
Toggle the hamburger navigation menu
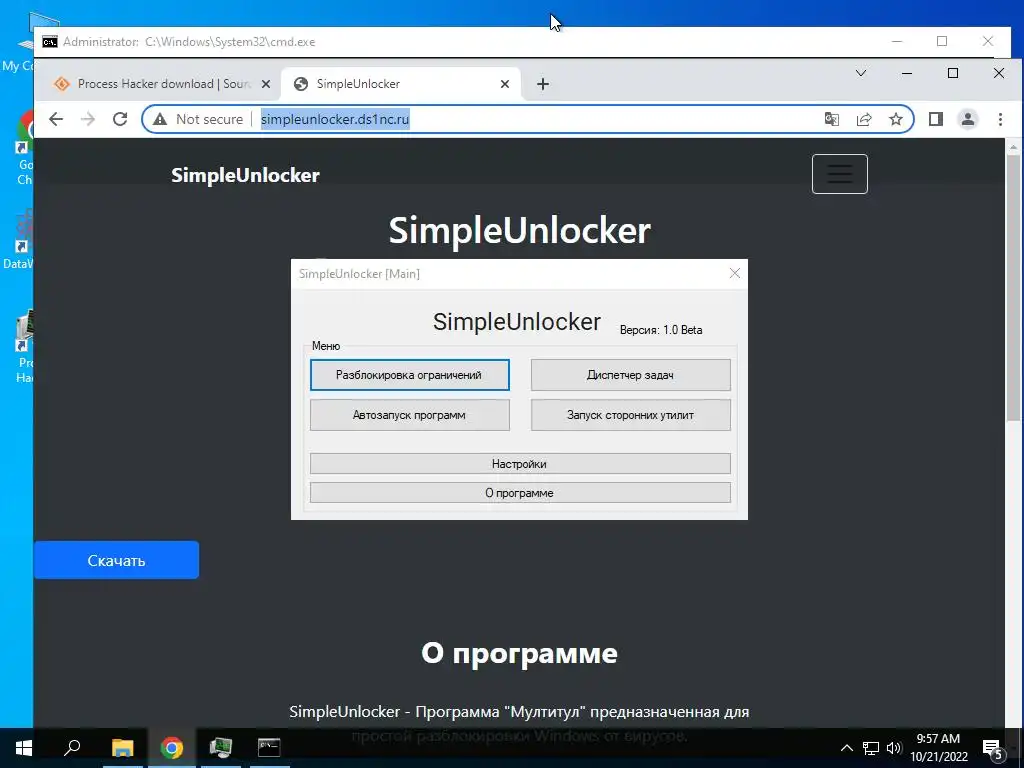[x=840, y=174]
